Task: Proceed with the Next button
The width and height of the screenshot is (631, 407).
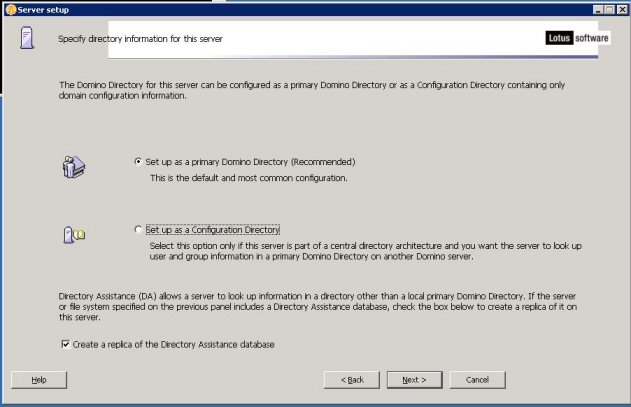Action: [414, 380]
